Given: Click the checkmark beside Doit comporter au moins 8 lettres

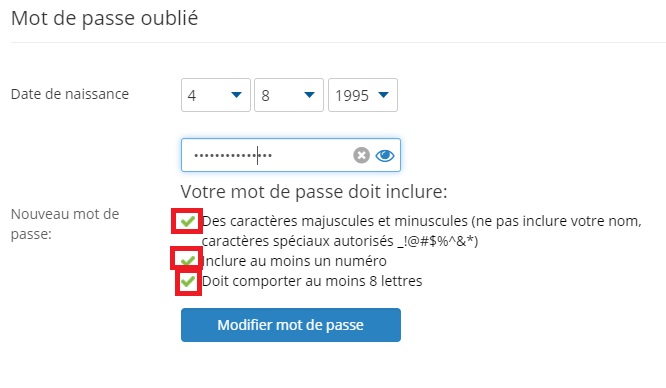Looking at the screenshot, I should pos(187,281).
